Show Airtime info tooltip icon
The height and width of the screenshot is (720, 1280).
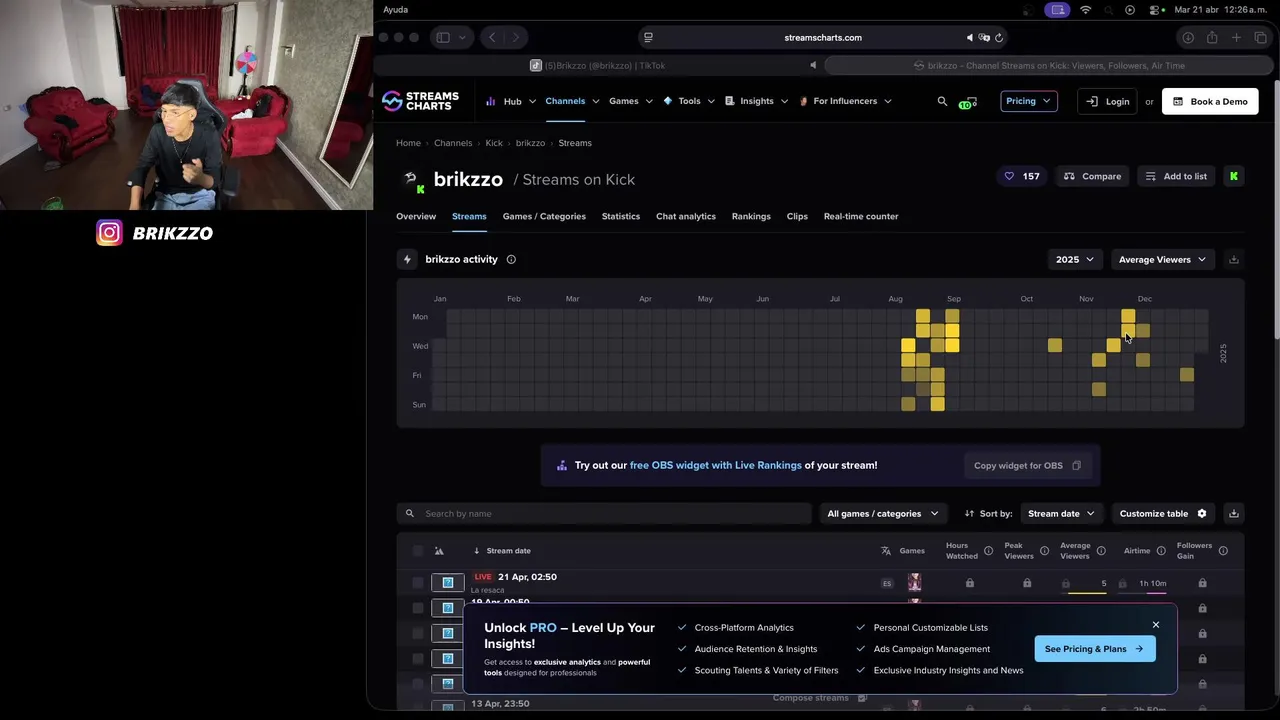coord(1161,551)
